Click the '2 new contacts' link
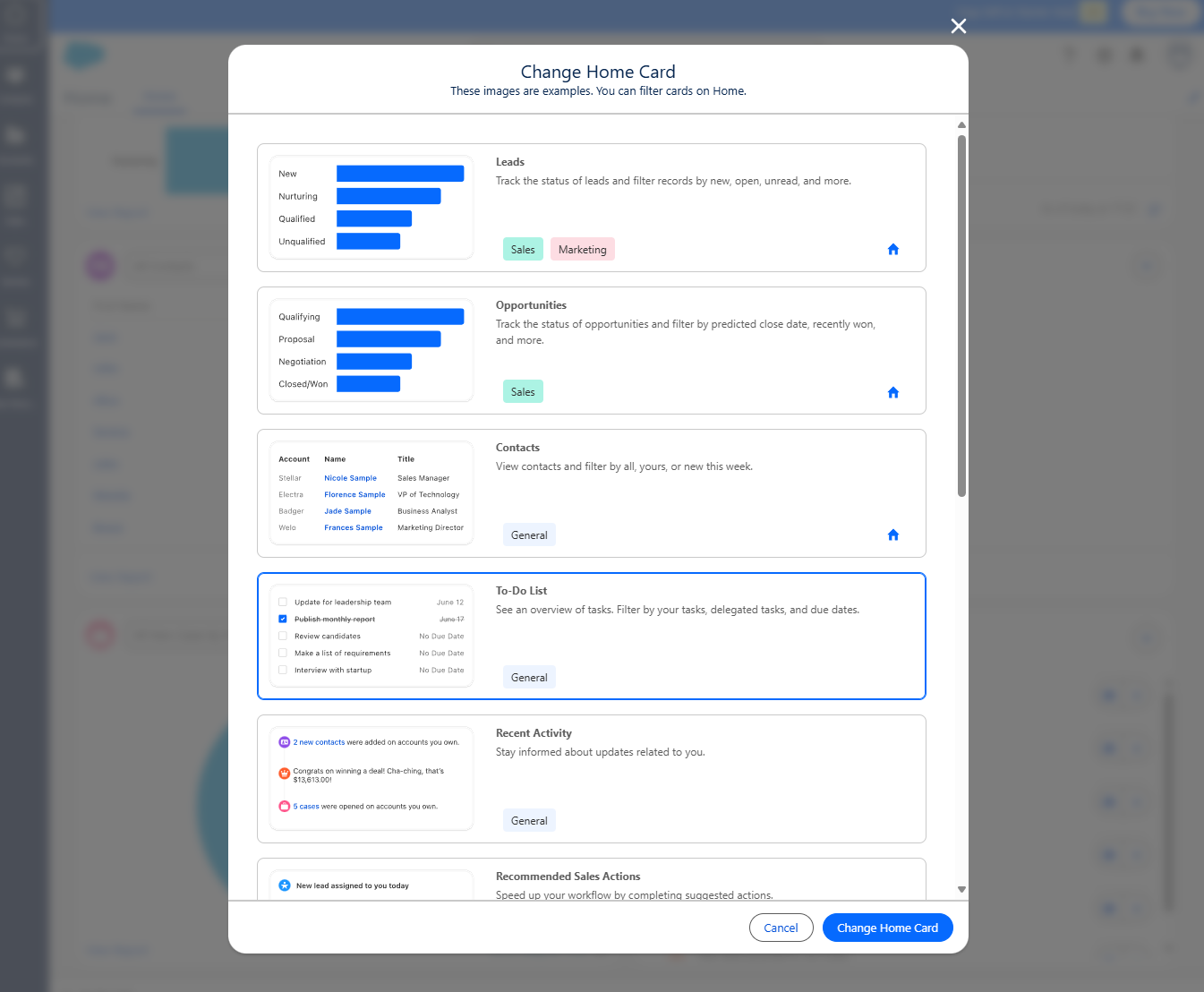Viewport: 1204px width, 992px height. 319,741
